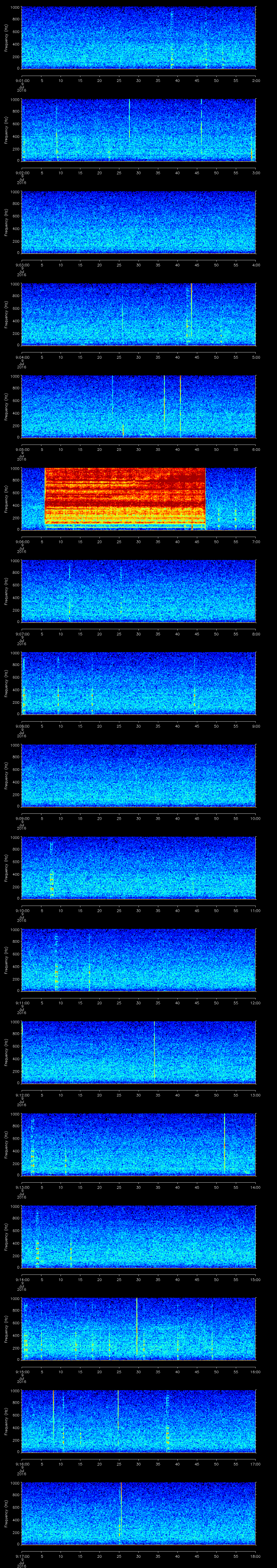Select the 9:11:00 start time label
This screenshot has height=1568, width=277.
tap(22, 1003)
